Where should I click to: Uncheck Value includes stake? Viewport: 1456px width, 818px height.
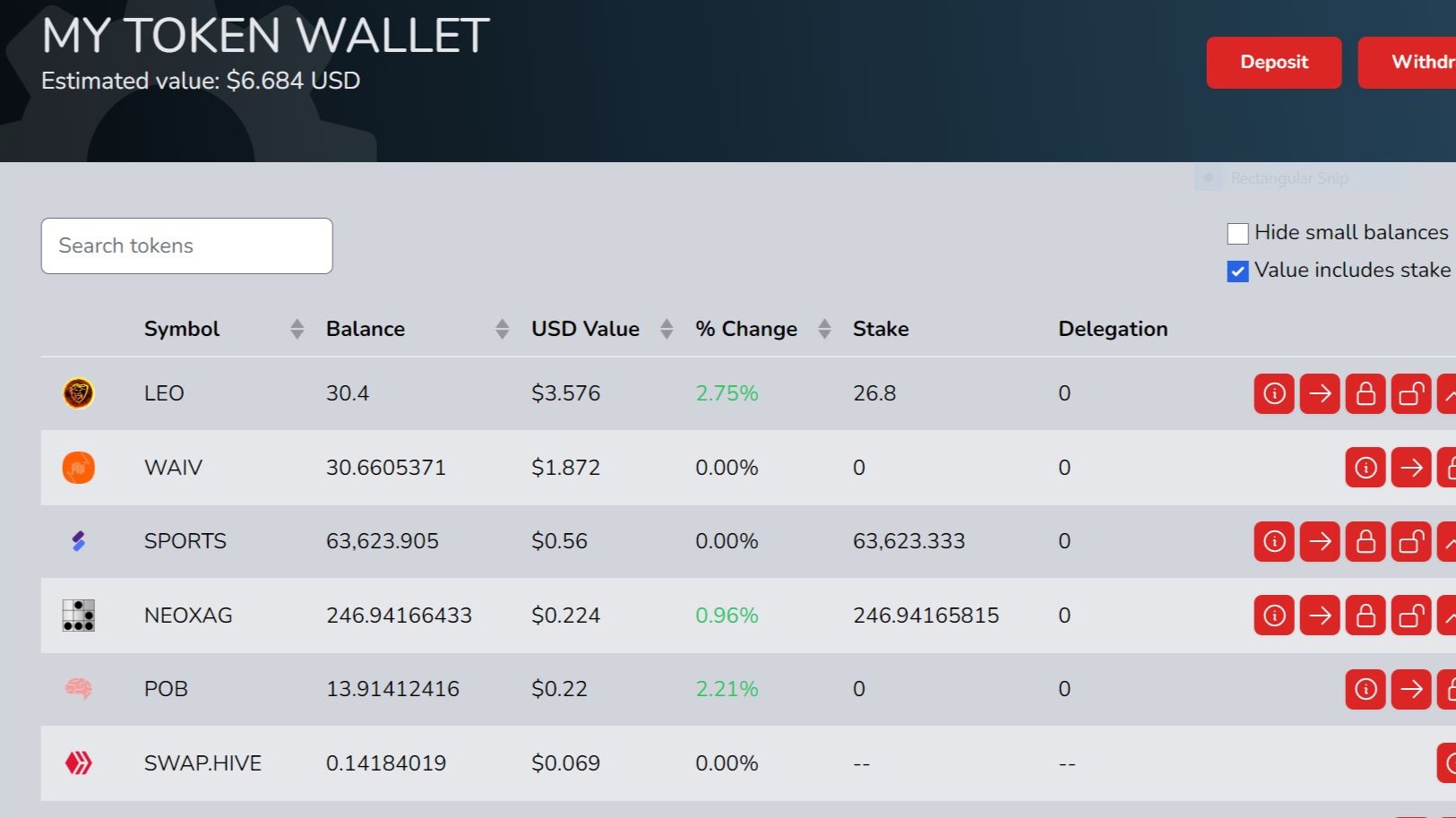[1237, 271]
